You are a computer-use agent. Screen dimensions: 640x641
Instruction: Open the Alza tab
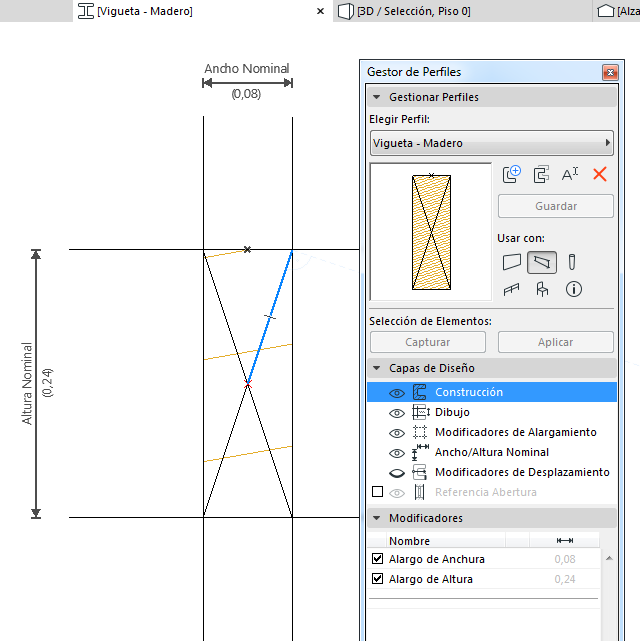click(616, 11)
